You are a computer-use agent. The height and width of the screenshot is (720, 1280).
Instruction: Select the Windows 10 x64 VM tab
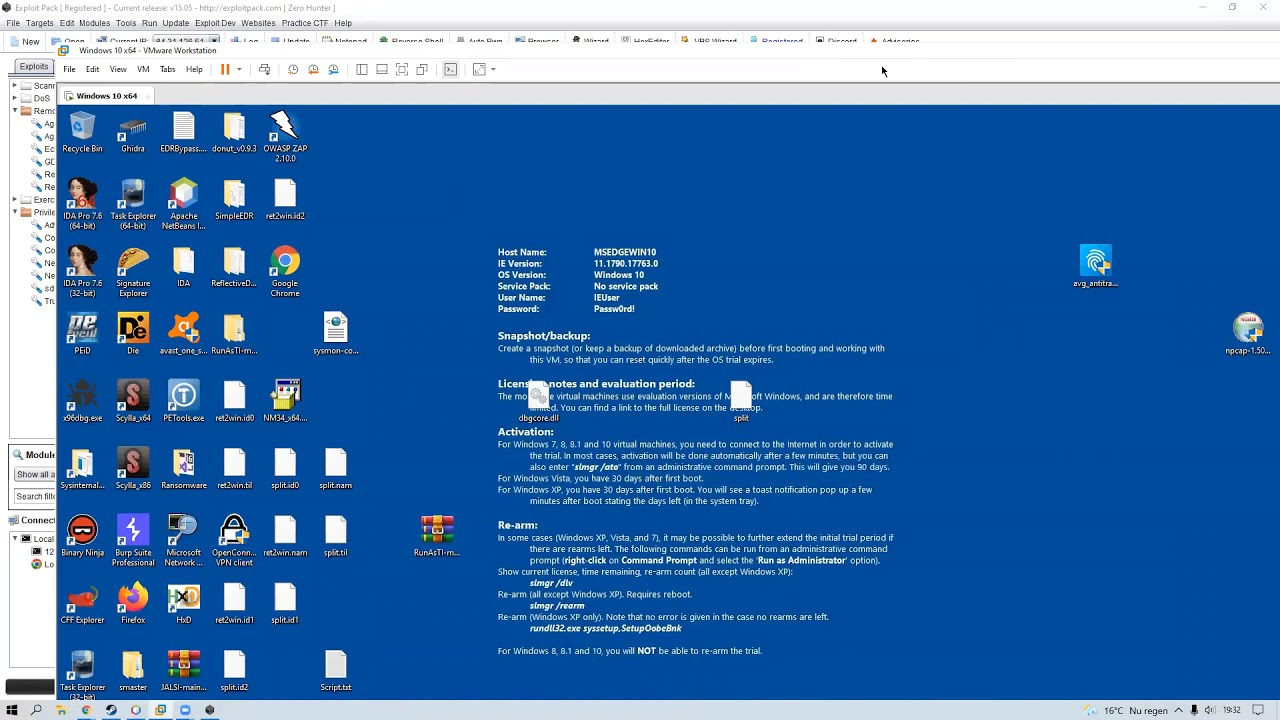(107, 96)
